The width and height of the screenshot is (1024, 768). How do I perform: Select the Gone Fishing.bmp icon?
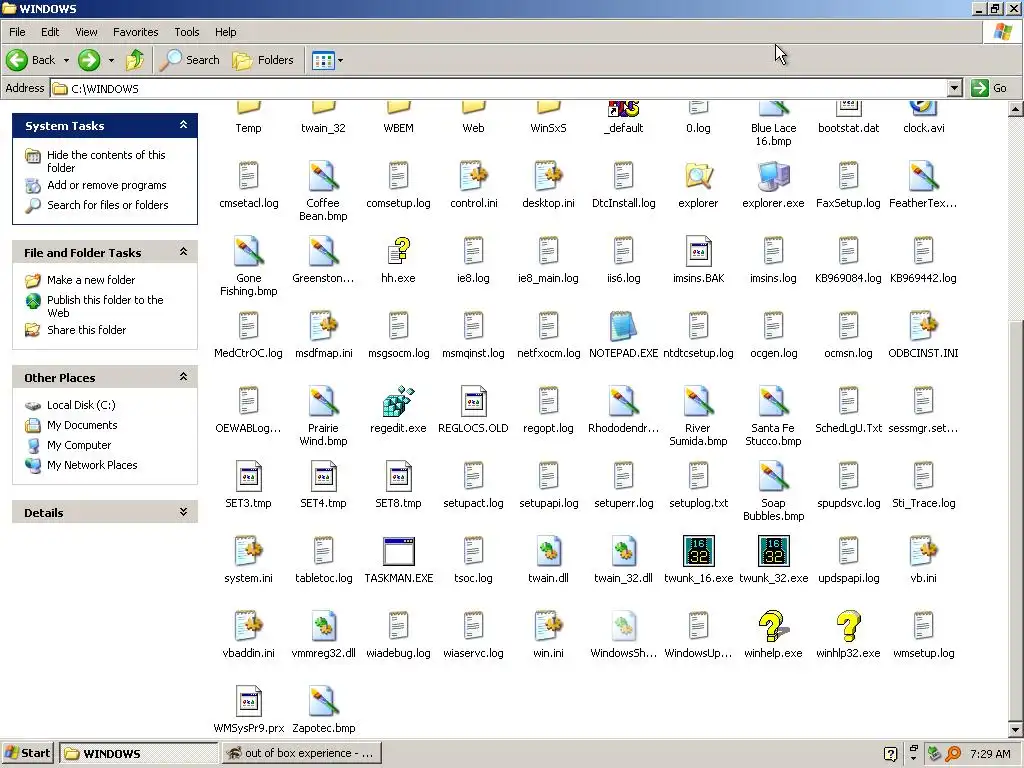[x=248, y=251]
